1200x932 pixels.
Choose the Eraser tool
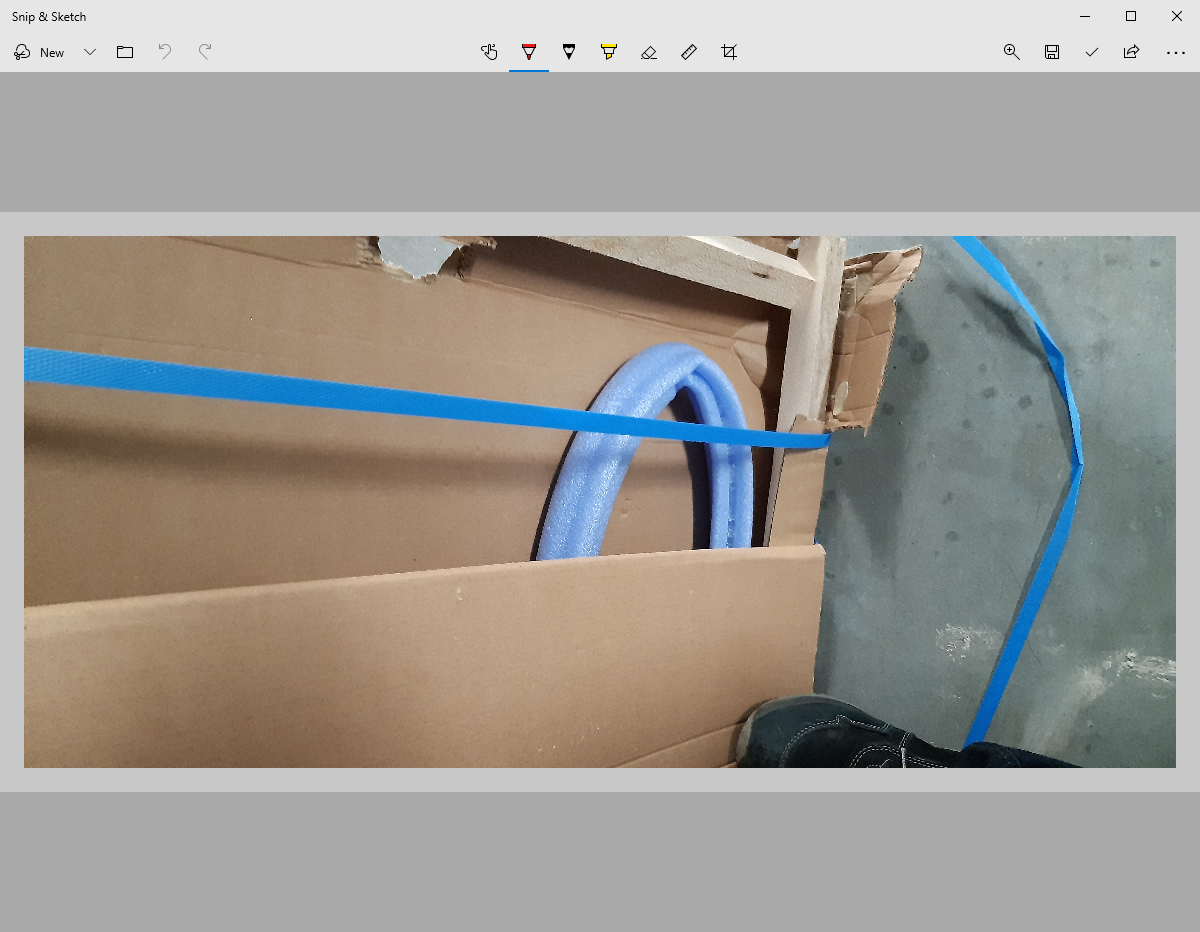(649, 52)
